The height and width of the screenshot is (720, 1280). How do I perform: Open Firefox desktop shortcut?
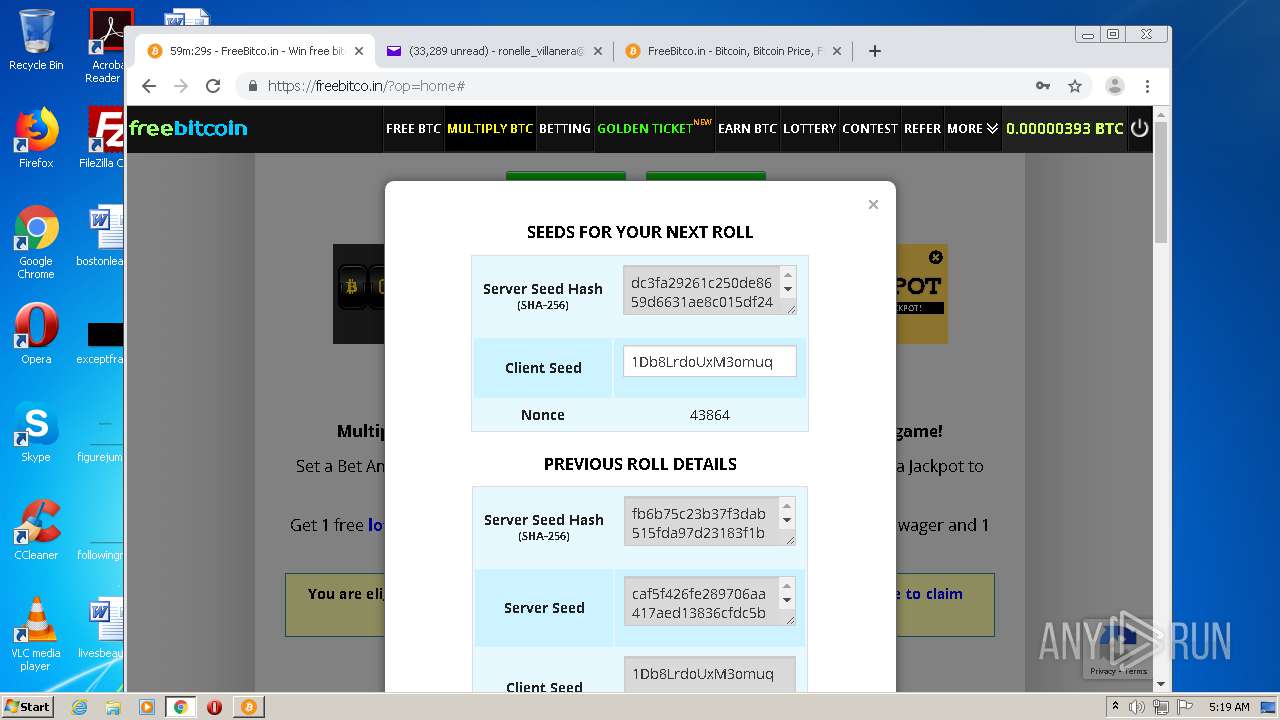point(36,138)
